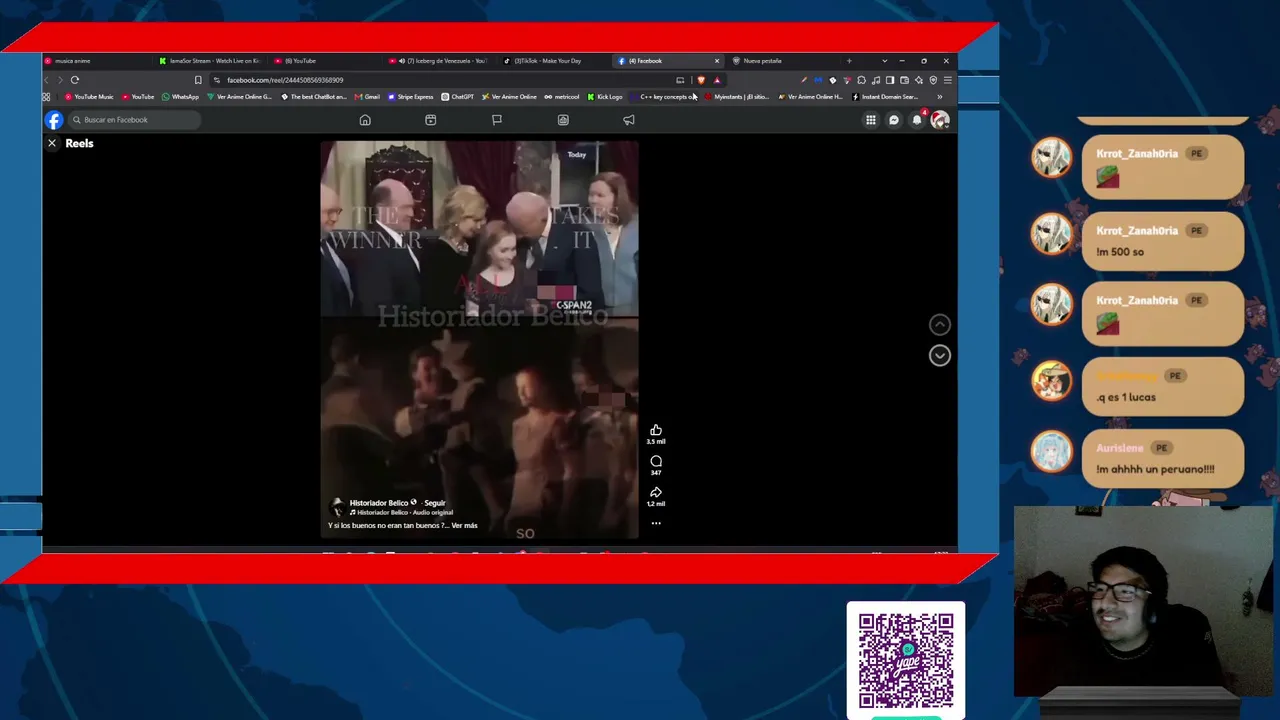Image resolution: width=1280 pixels, height=720 pixels.
Task: Open the Facebook Home icon
Action: [x=365, y=120]
